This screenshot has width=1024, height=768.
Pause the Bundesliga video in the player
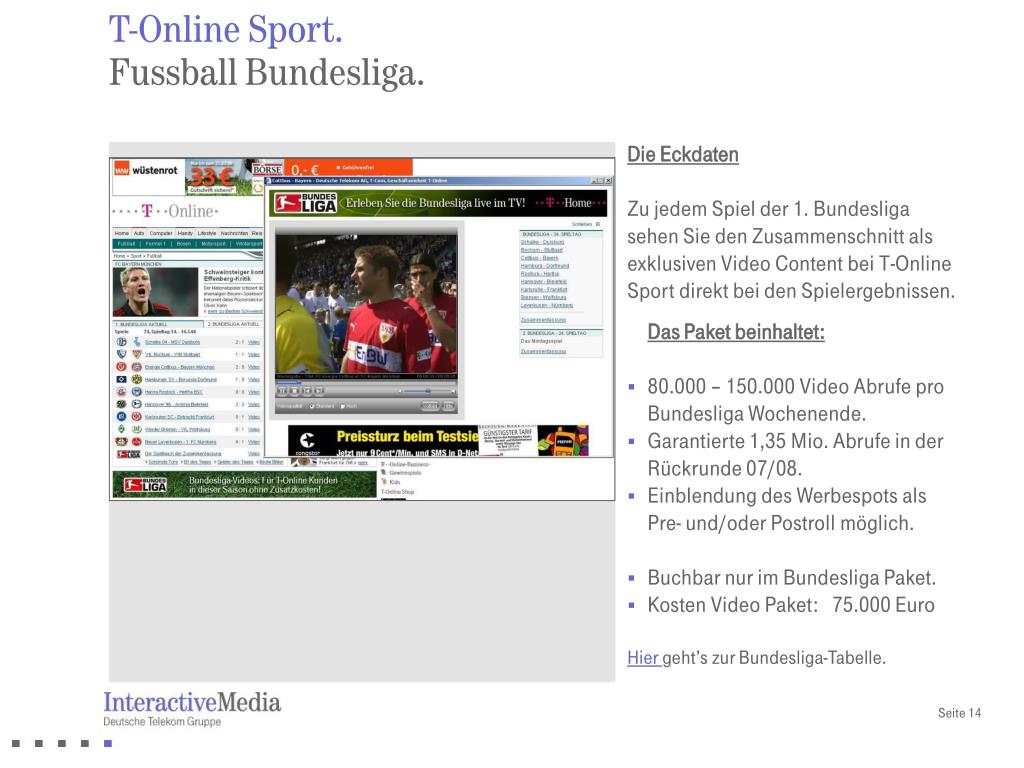pyautogui.click(x=282, y=391)
